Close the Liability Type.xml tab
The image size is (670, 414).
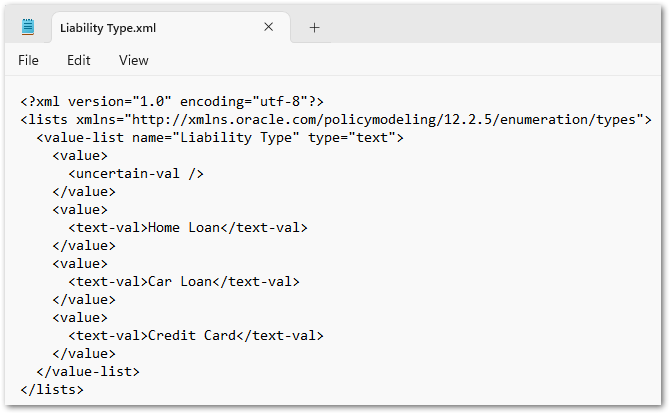pos(268,28)
